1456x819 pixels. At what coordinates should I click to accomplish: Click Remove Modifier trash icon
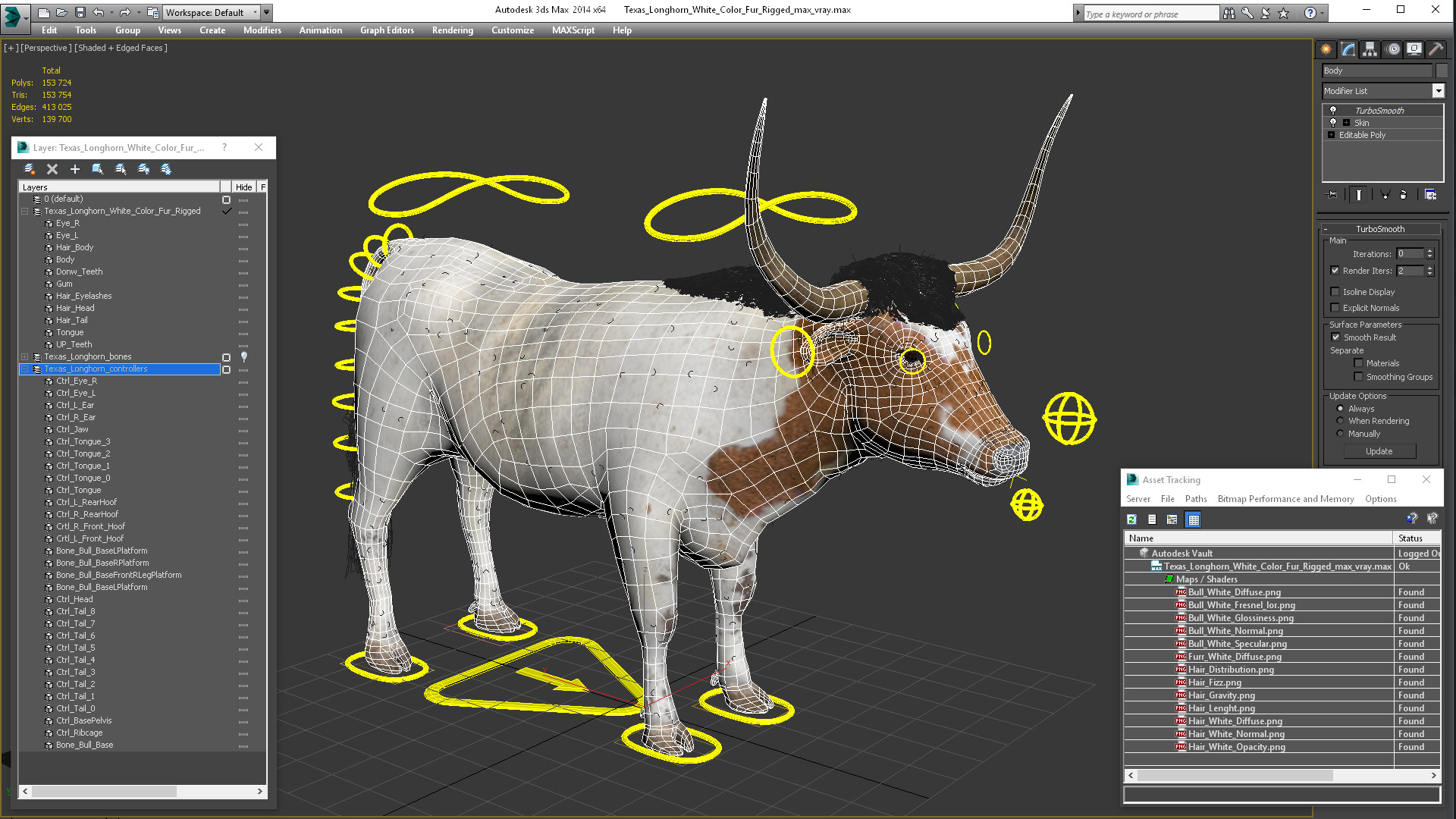point(1403,195)
